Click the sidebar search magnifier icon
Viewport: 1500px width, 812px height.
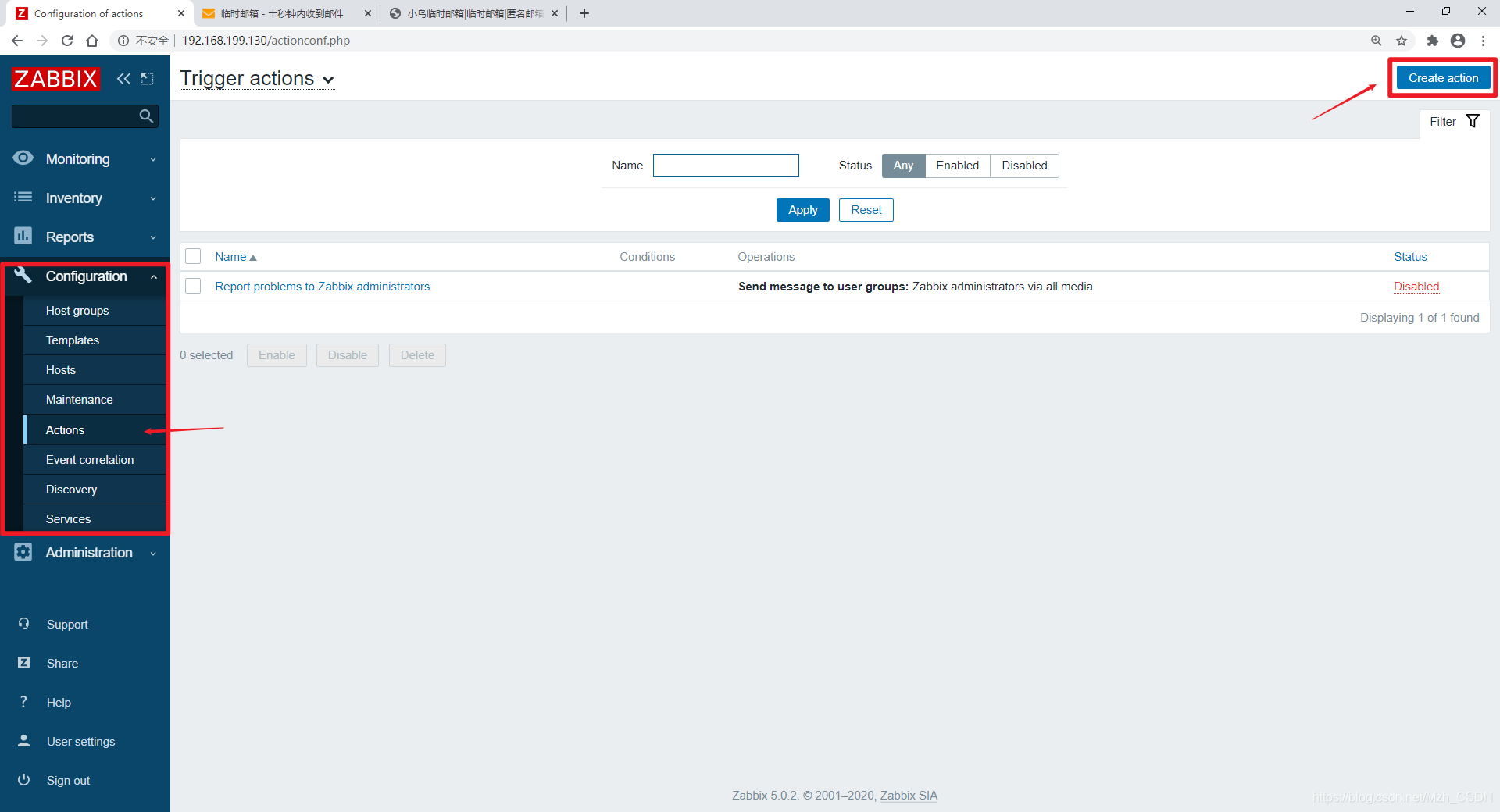146,116
